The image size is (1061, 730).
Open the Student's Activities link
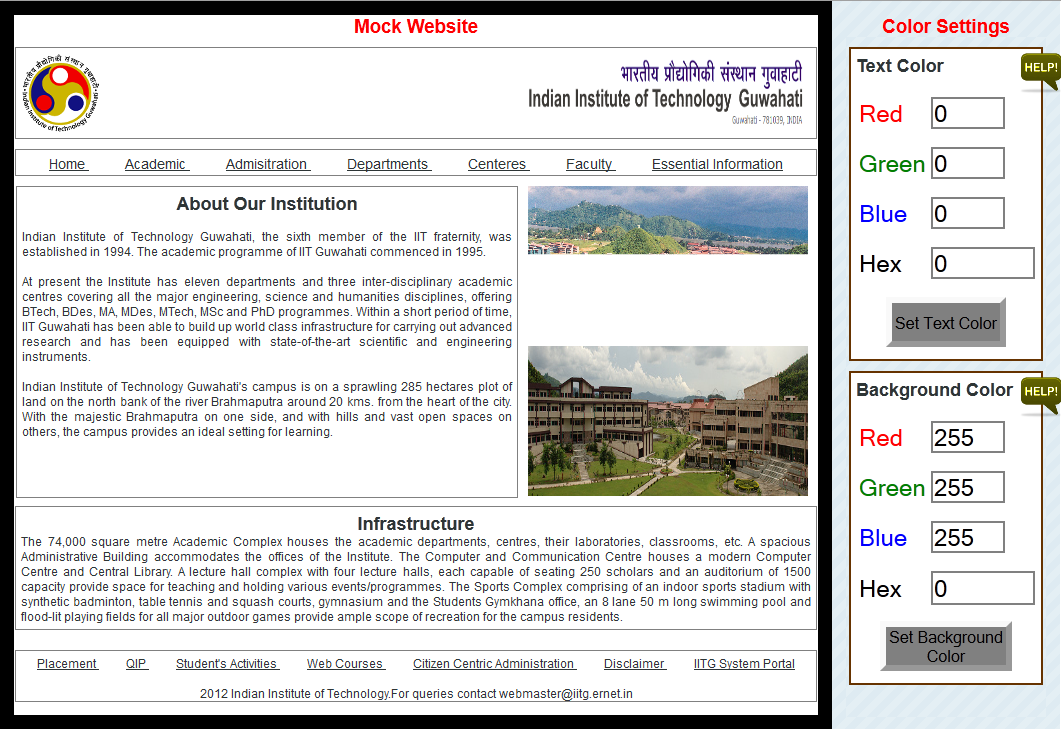click(x=227, y=664)
